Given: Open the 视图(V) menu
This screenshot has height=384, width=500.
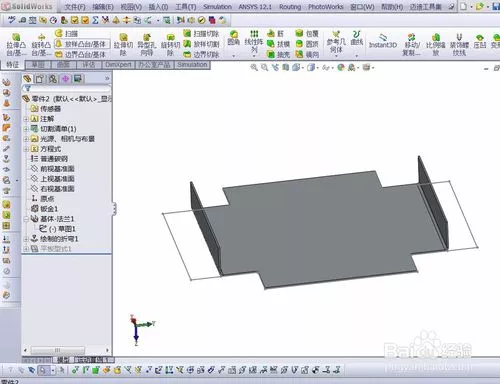Looking at the screenshot, I should point(131,7).
